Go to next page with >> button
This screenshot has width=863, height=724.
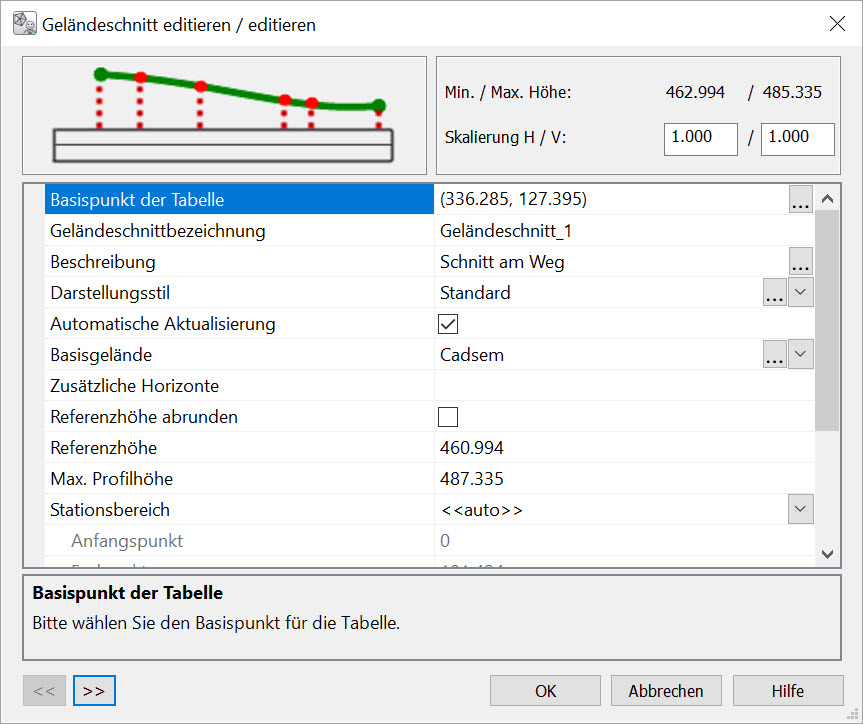[x=94, y=691]
